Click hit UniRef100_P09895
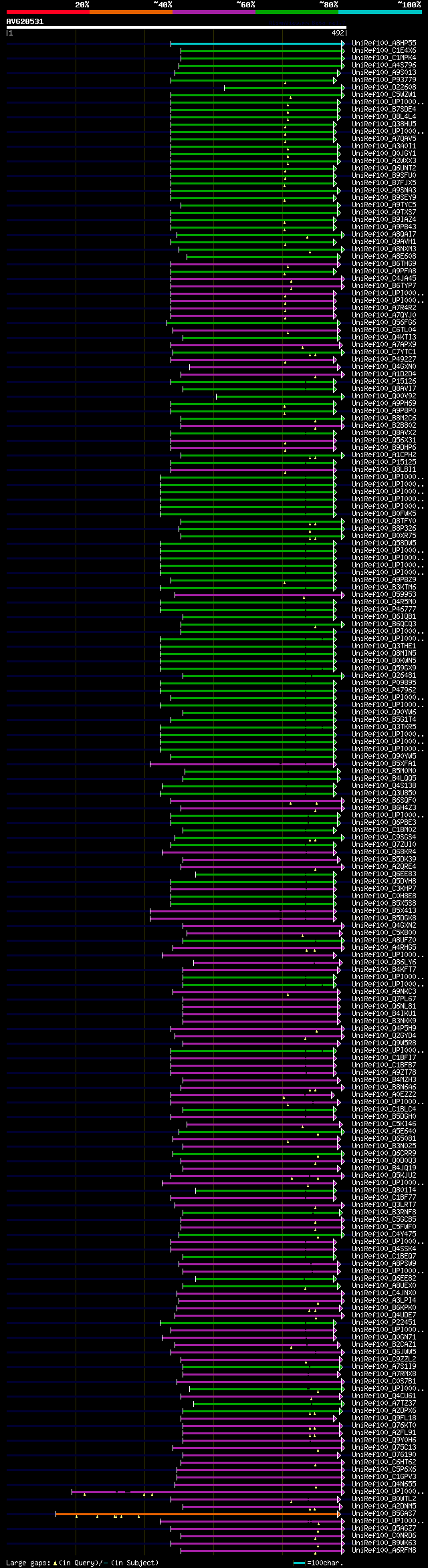Image resolution: width=428 pixels, height=1568 pixels. pos(384,683)
